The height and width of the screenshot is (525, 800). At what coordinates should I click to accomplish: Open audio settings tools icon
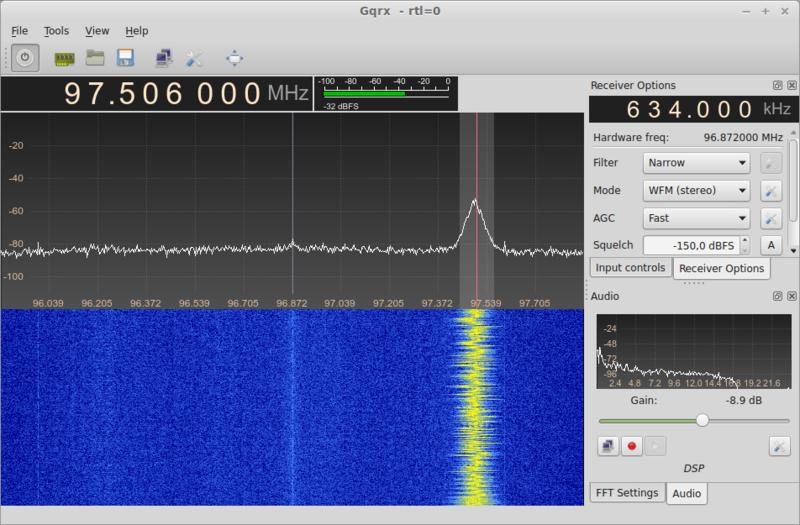click(779, 446)
